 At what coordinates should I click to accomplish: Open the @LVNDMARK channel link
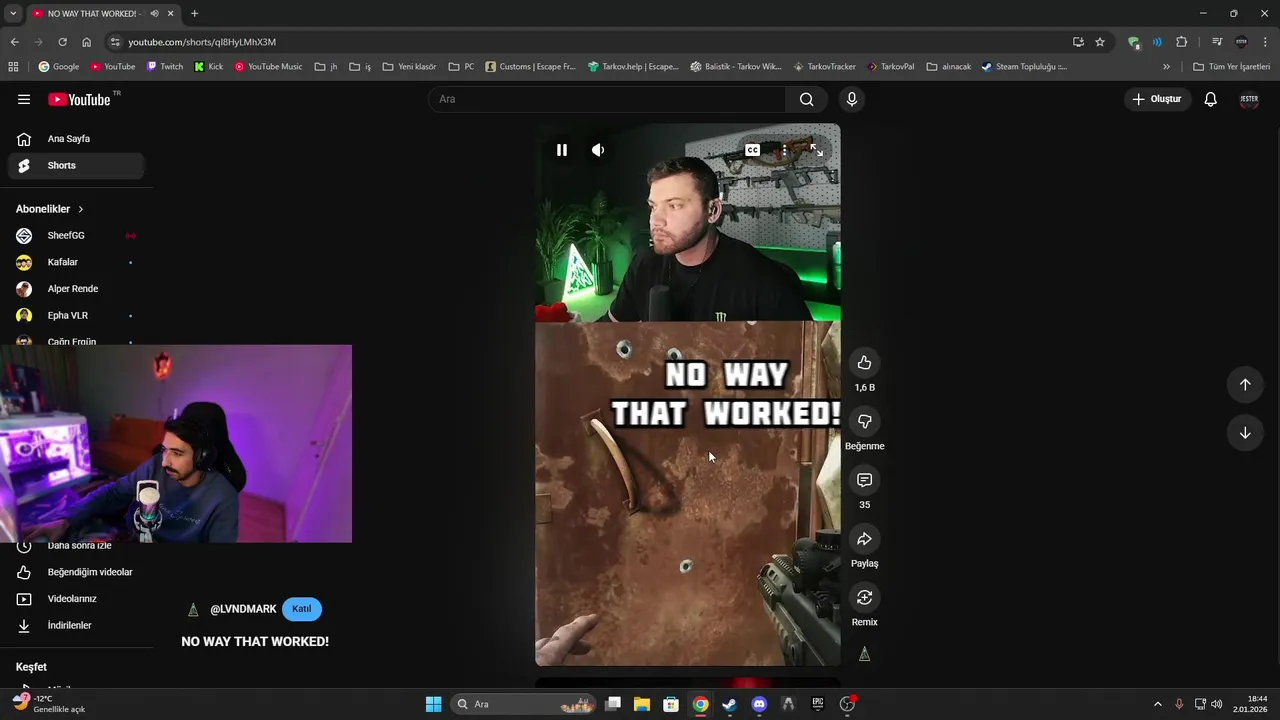click(x=243, y=609)
